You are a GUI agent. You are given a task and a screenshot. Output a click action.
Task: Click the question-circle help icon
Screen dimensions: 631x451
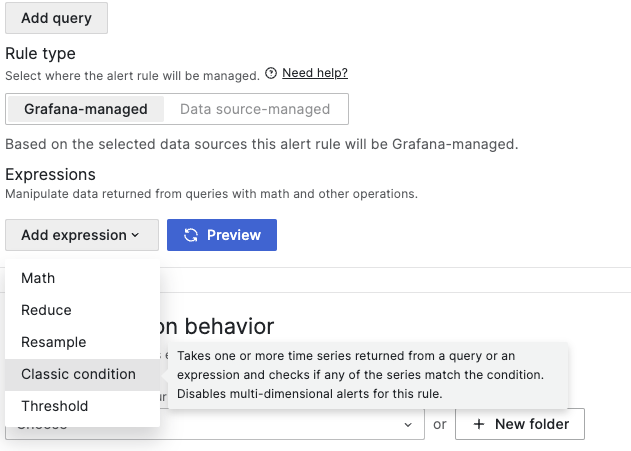271,73
